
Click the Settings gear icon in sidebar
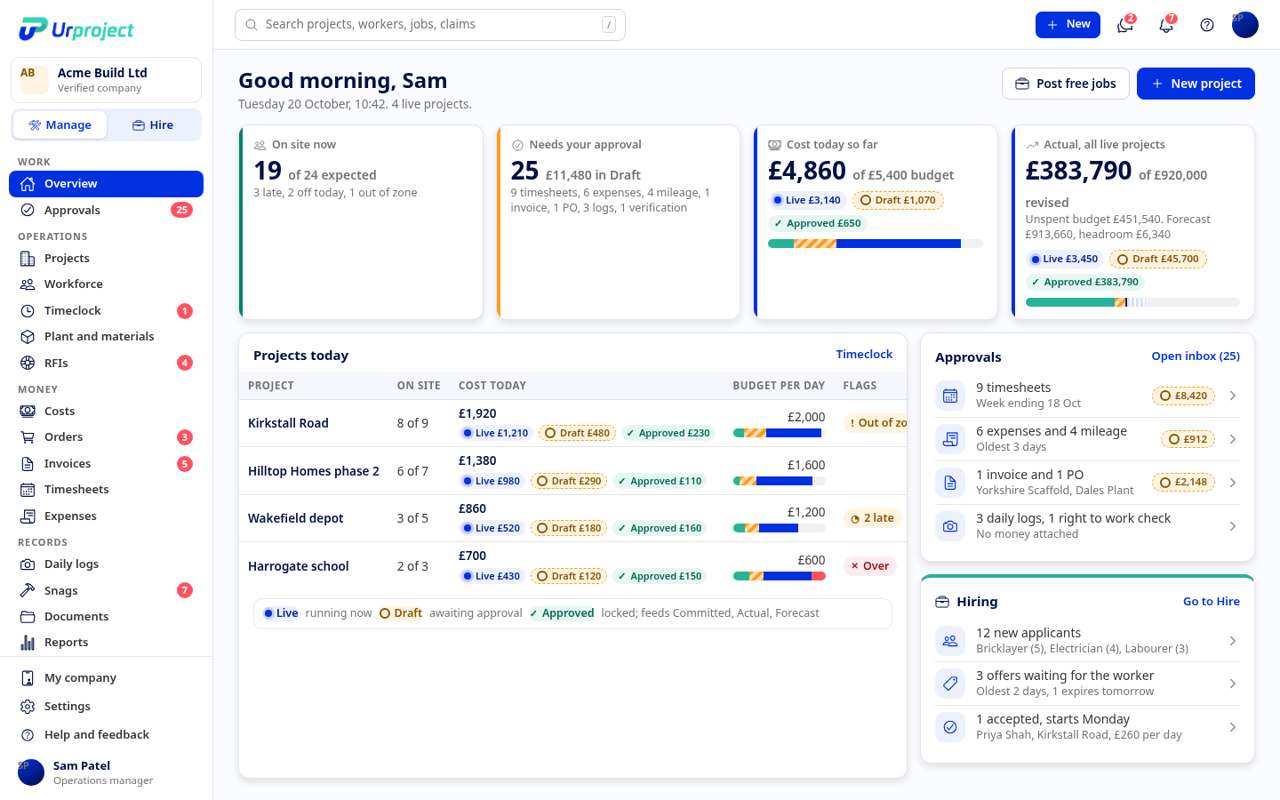point(27,706)
